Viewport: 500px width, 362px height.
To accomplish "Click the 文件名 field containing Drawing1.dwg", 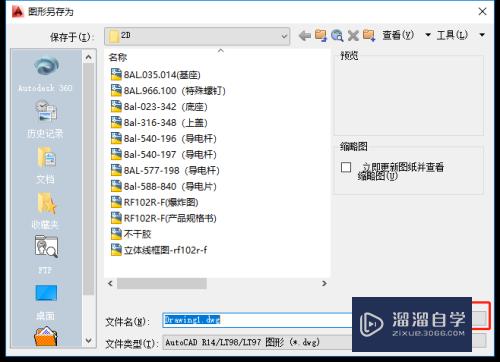I will [x=257, y=320].
